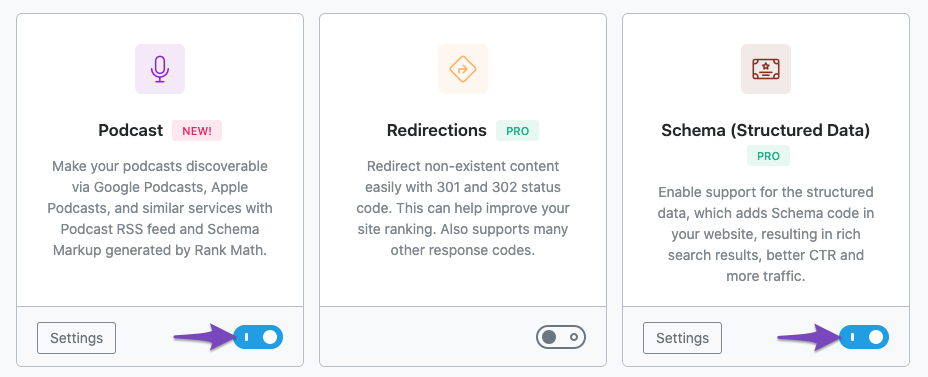Image resolution: width=928 pixels, height=377 pixels.
Task: Click the Schema description paragraph
Action: click(766, 234)
